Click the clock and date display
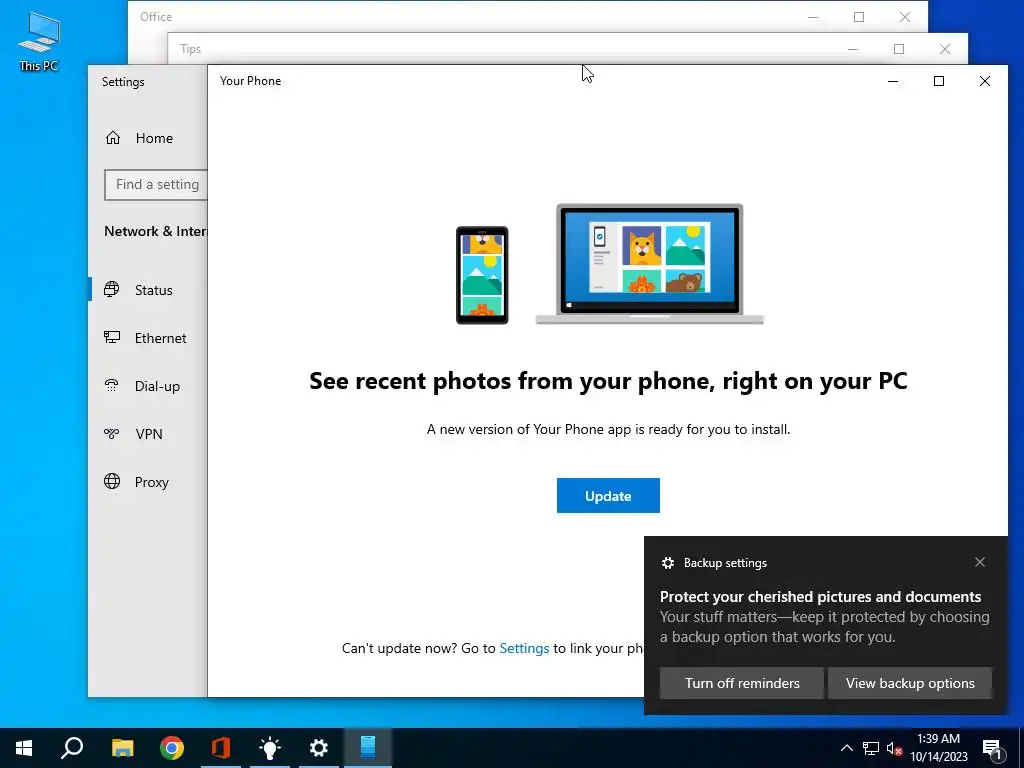 click(938, 748)
